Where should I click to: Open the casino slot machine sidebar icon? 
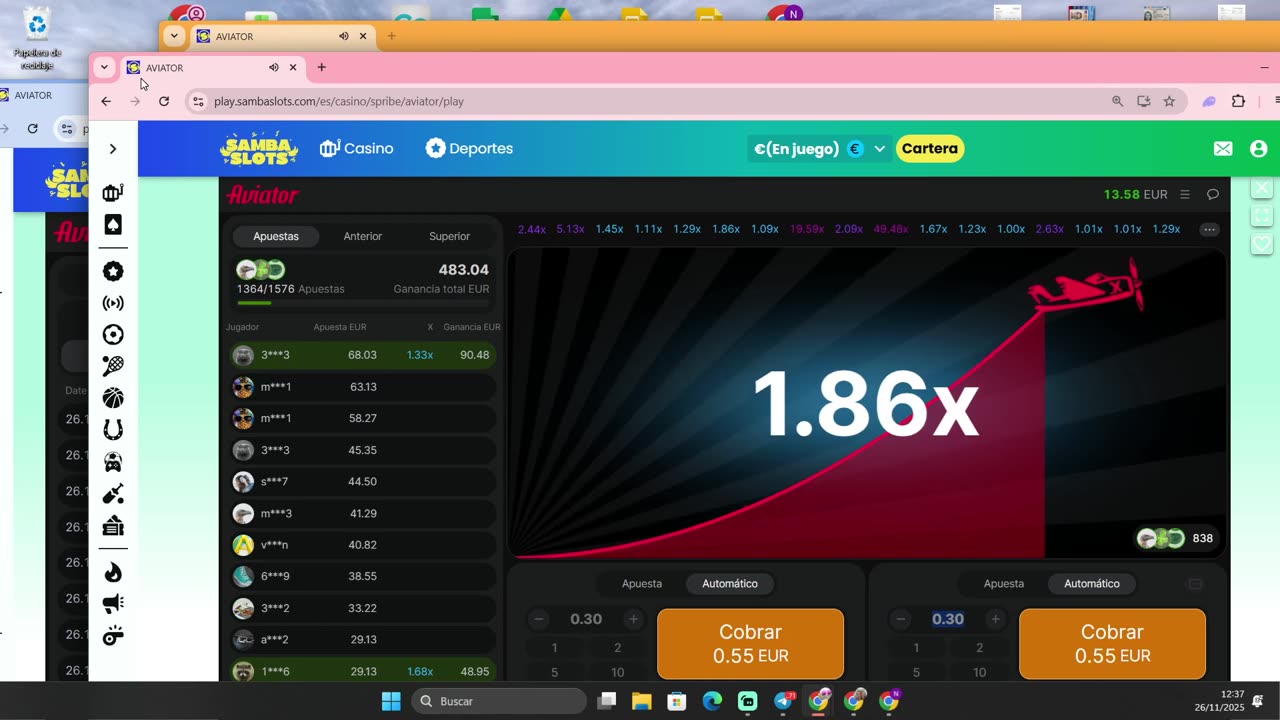[x=113, y=192]
